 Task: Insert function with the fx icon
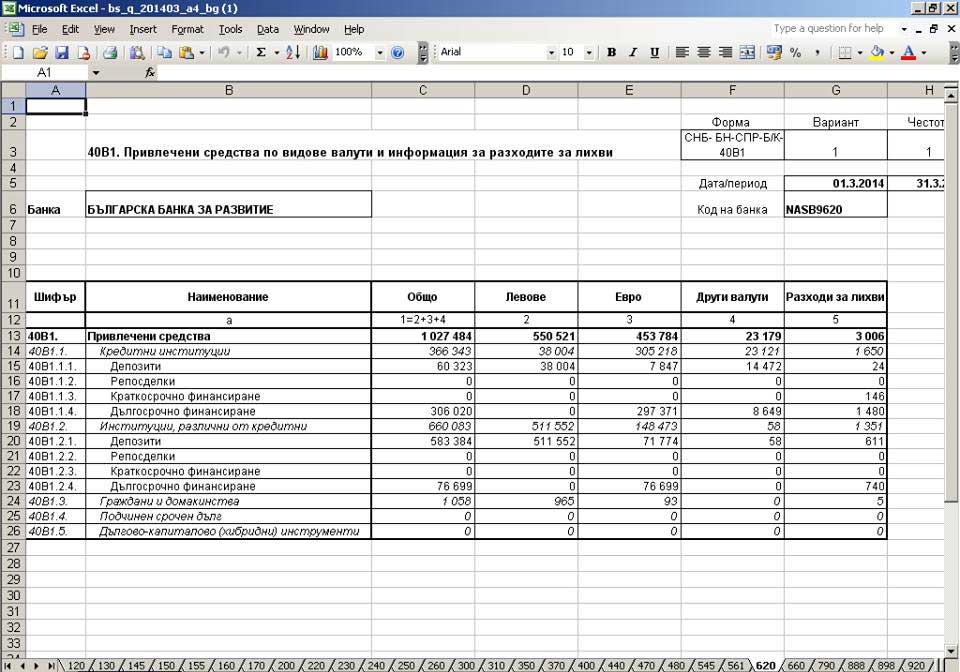pyautogui.click(x=150, y=73)
